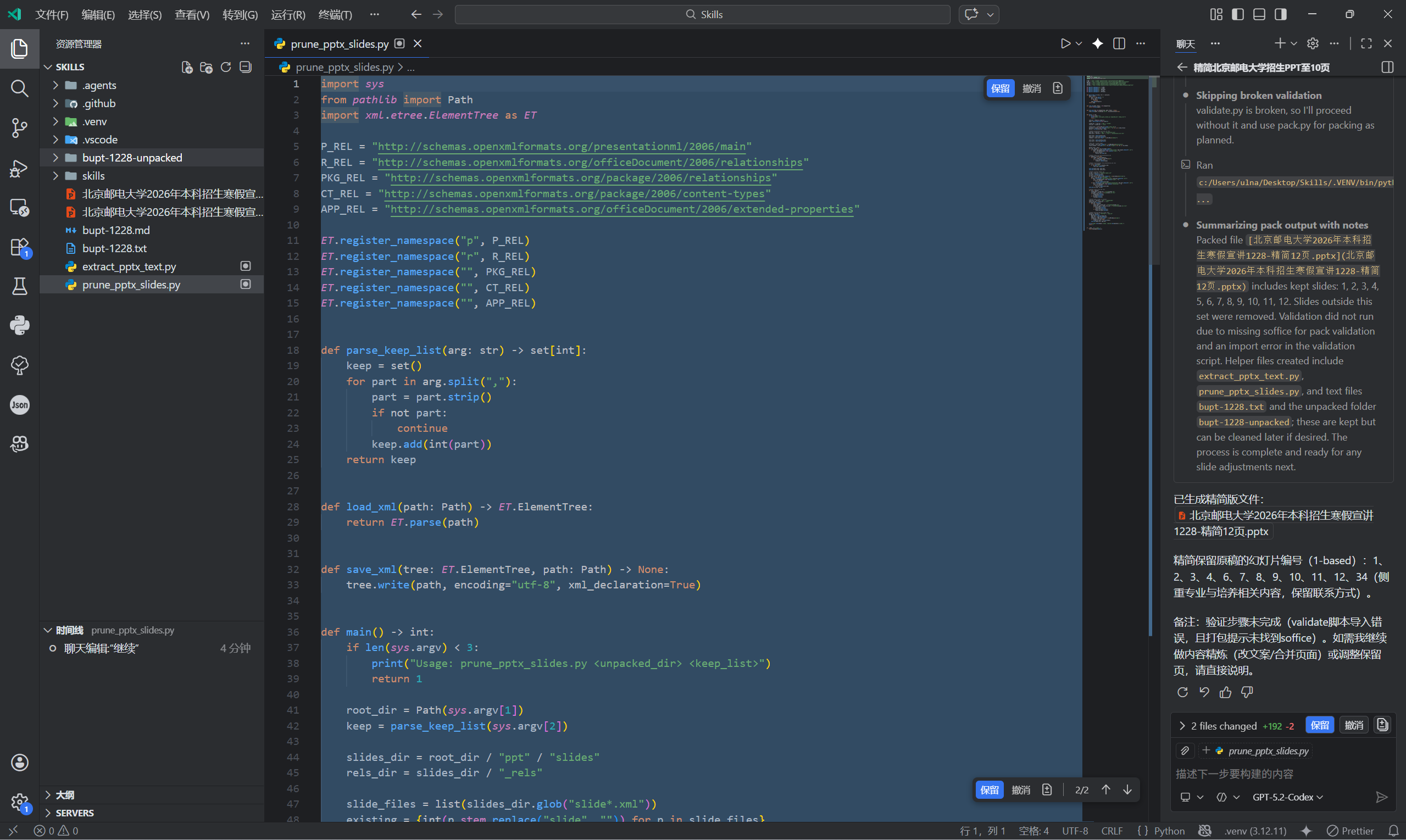
Task: Click 撤消 next to files changed
Action: 1353,725
